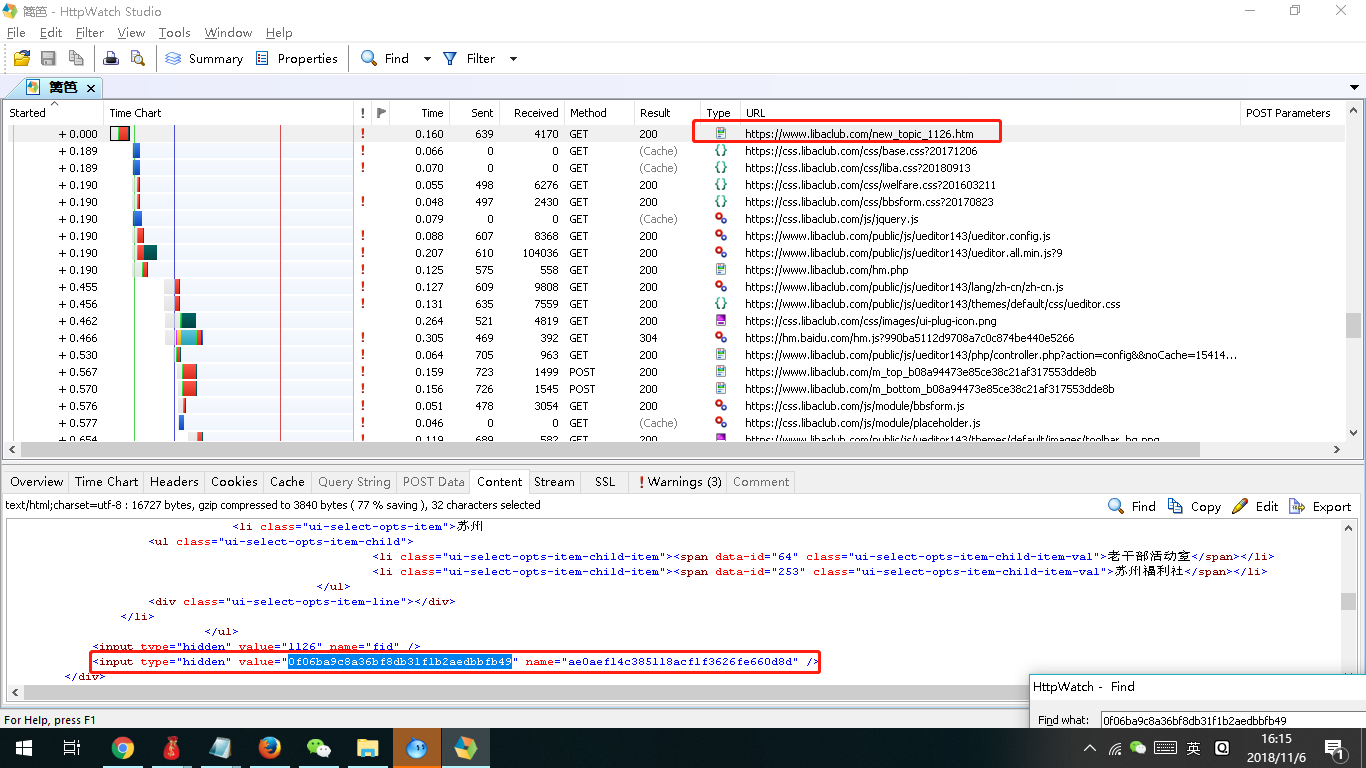Open the Summary panel from toolbar

pyautogui.click(x=204, y=59)
